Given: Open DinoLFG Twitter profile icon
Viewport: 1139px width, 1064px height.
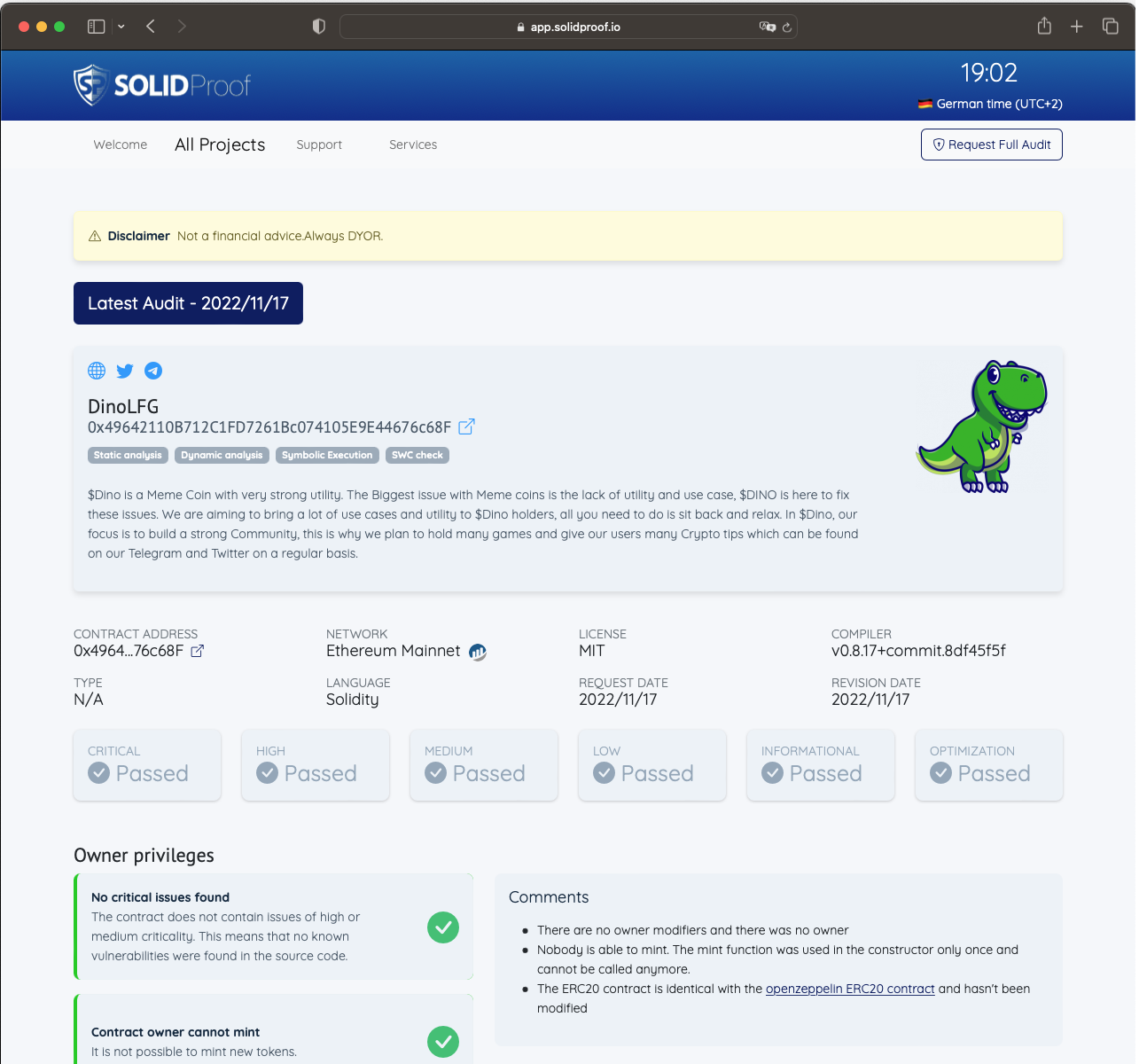Looking at the screenshot, I should coord(125,371).
